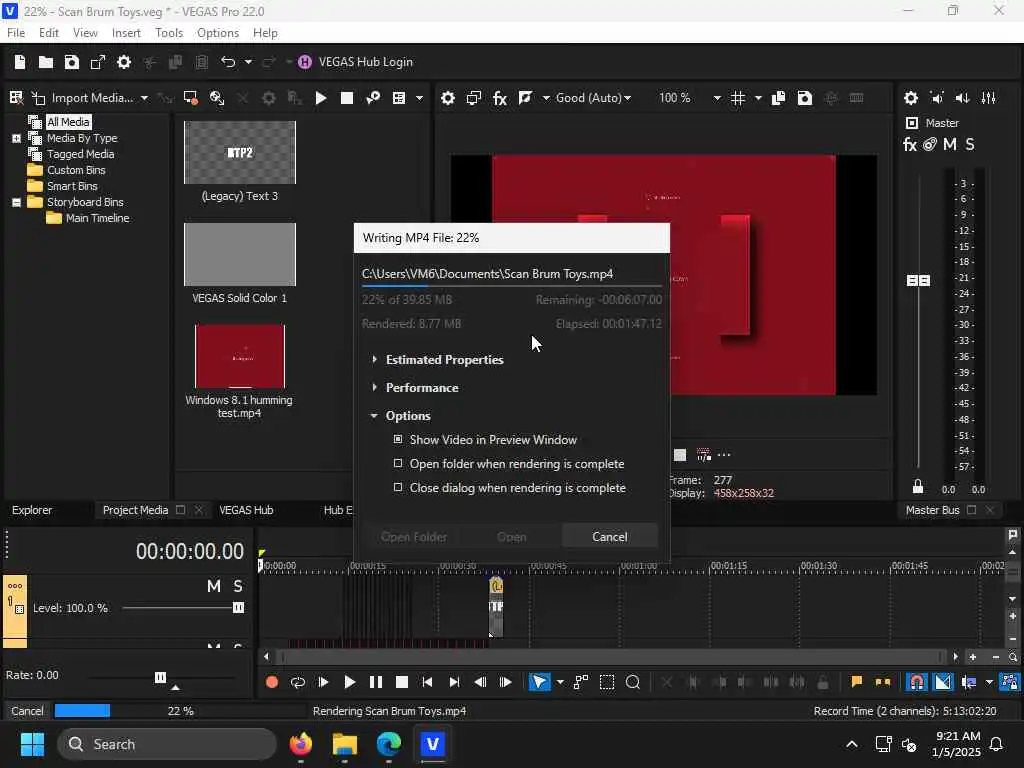Open the Undo history dropdown arrow
The image size is (1024, 768).
pyautogui.click(x=248, y=62)
